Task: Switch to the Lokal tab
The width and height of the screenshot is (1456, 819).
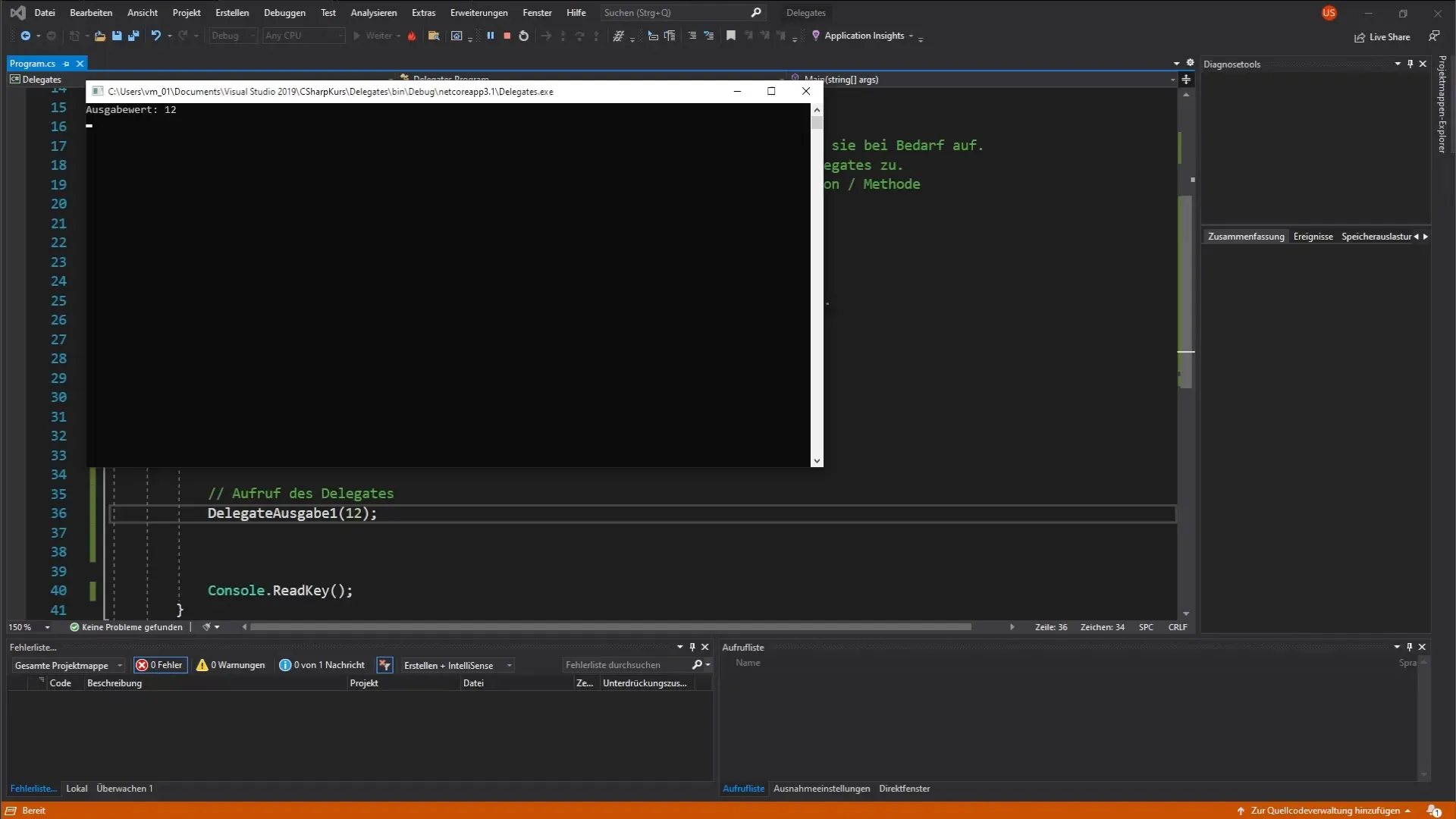Action: coord(77,789)
